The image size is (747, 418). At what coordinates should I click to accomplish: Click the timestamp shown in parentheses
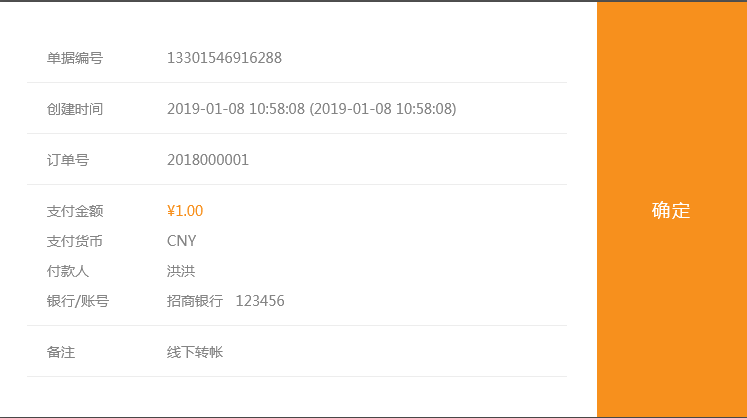tap(383, 109)
